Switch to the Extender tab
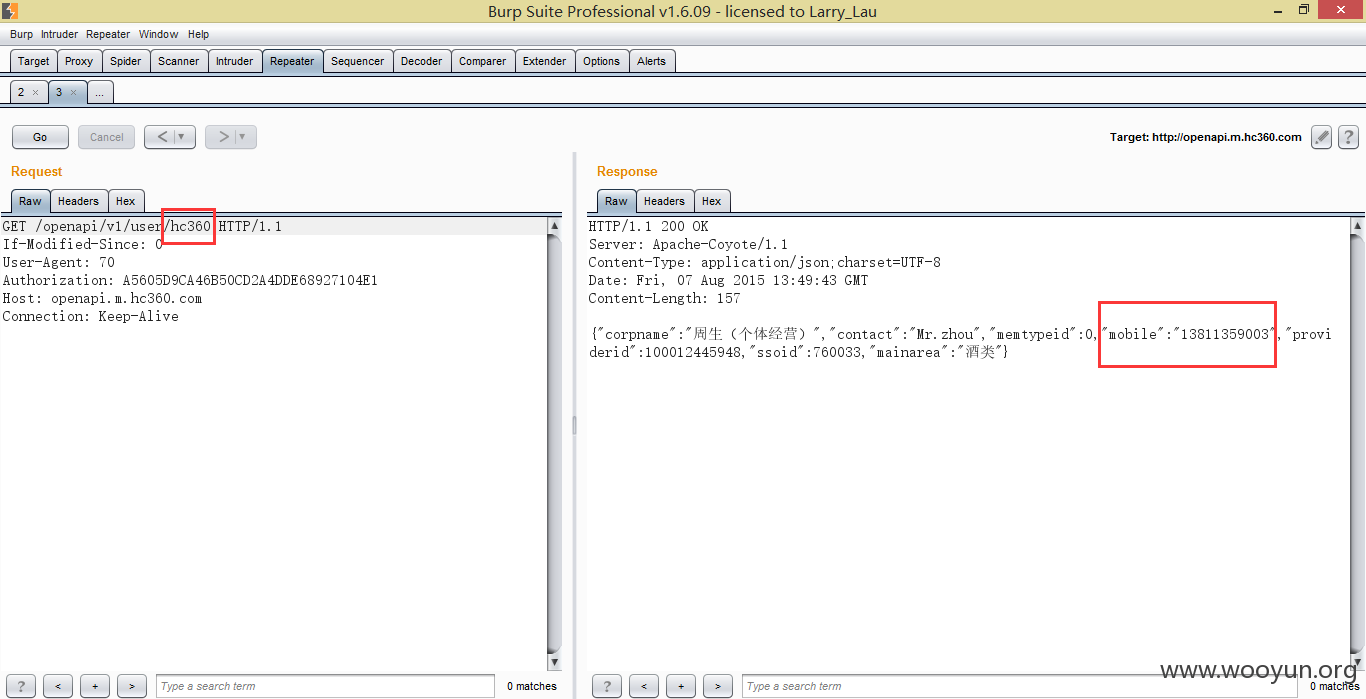1366x699 pixels. coord(545,61)
